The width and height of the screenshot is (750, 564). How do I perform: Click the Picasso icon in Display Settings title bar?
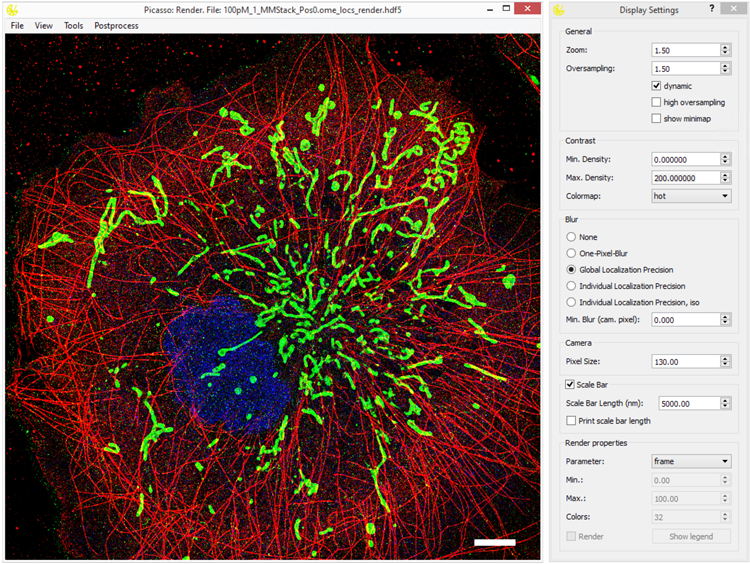(559, 10)
